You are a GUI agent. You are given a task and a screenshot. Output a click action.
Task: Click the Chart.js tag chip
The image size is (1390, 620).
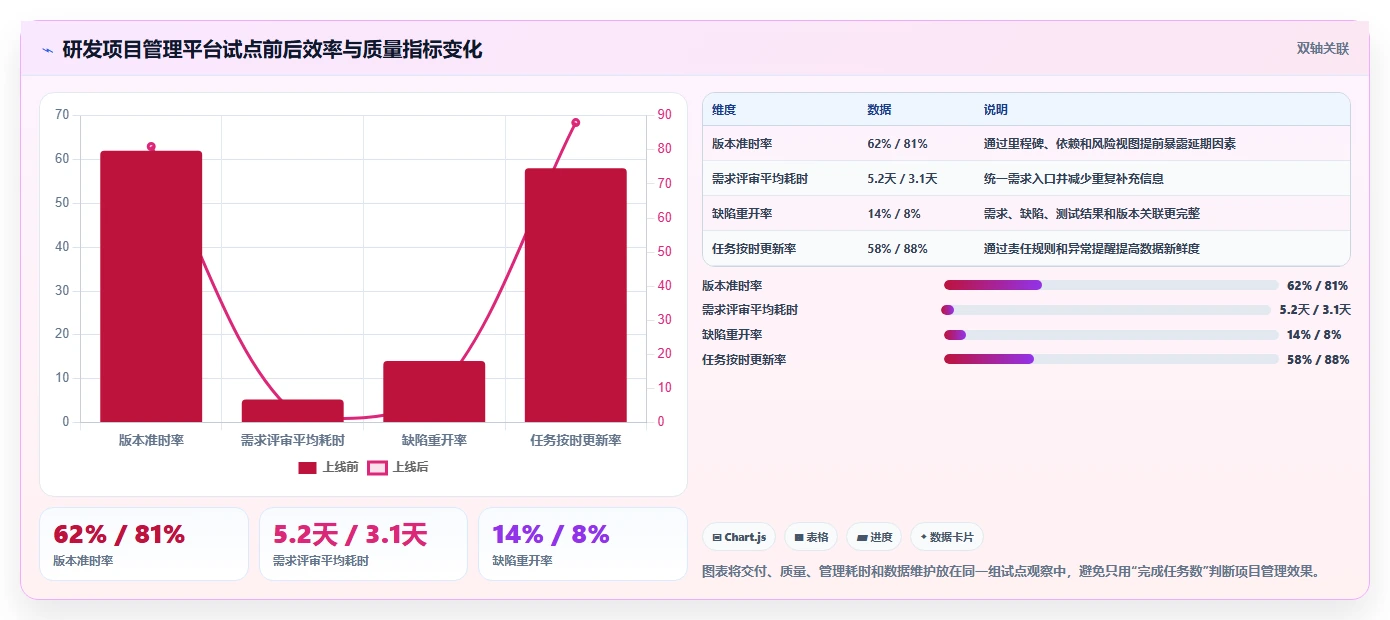[x=739, y=537]
